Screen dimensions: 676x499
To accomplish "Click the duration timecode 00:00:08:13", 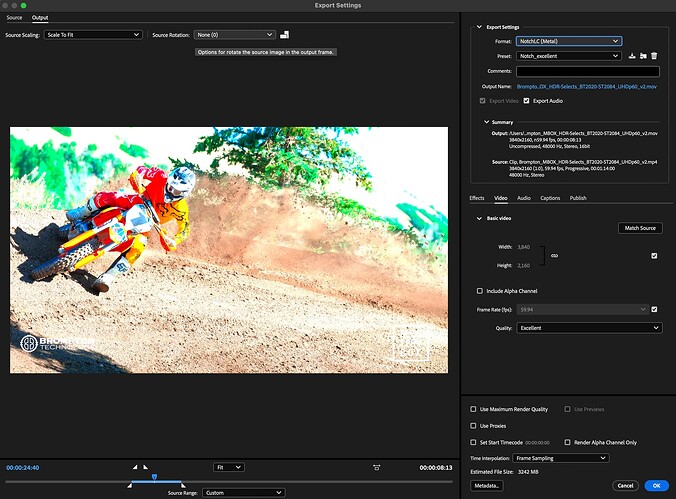I will point(436,468).
